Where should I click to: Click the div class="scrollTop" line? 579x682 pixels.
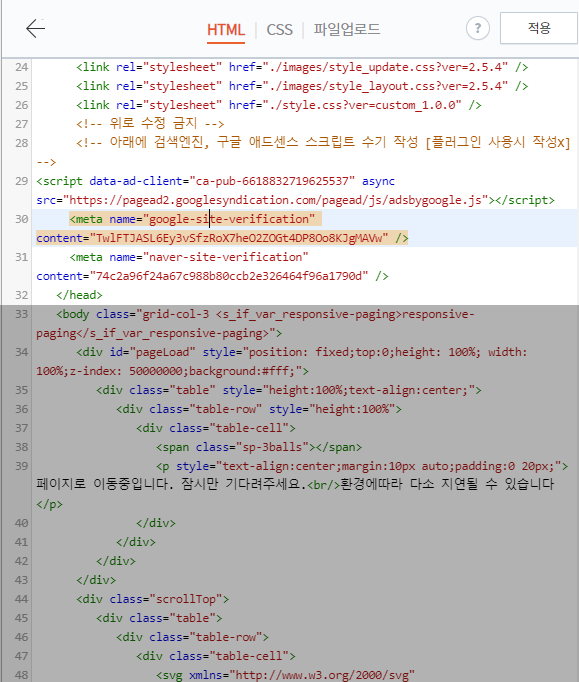152,599
